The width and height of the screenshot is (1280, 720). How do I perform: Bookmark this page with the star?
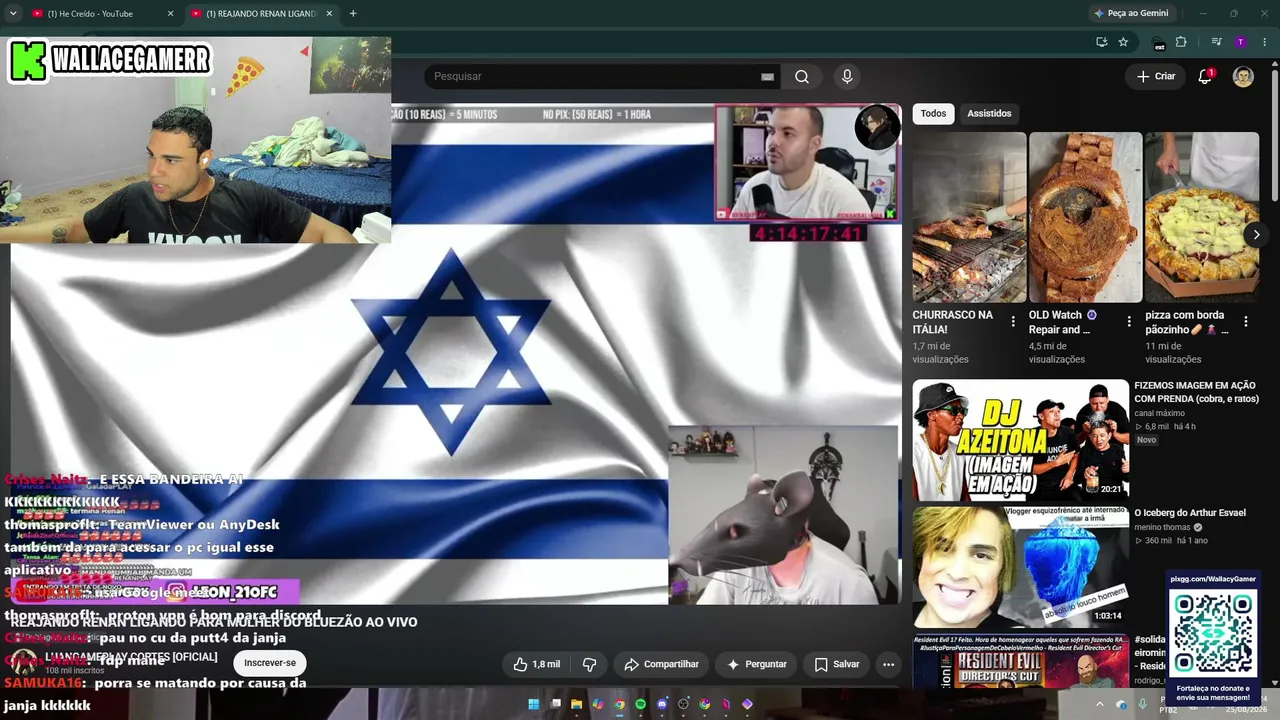pyautogui.click(x=1123, y=42)
